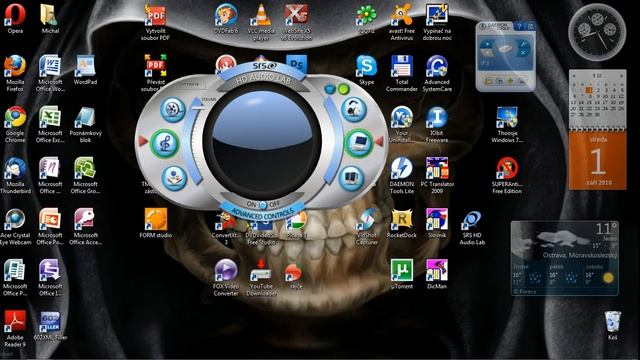
Task: Open YouTube Downloader shortcut
Action: point(261,278)
